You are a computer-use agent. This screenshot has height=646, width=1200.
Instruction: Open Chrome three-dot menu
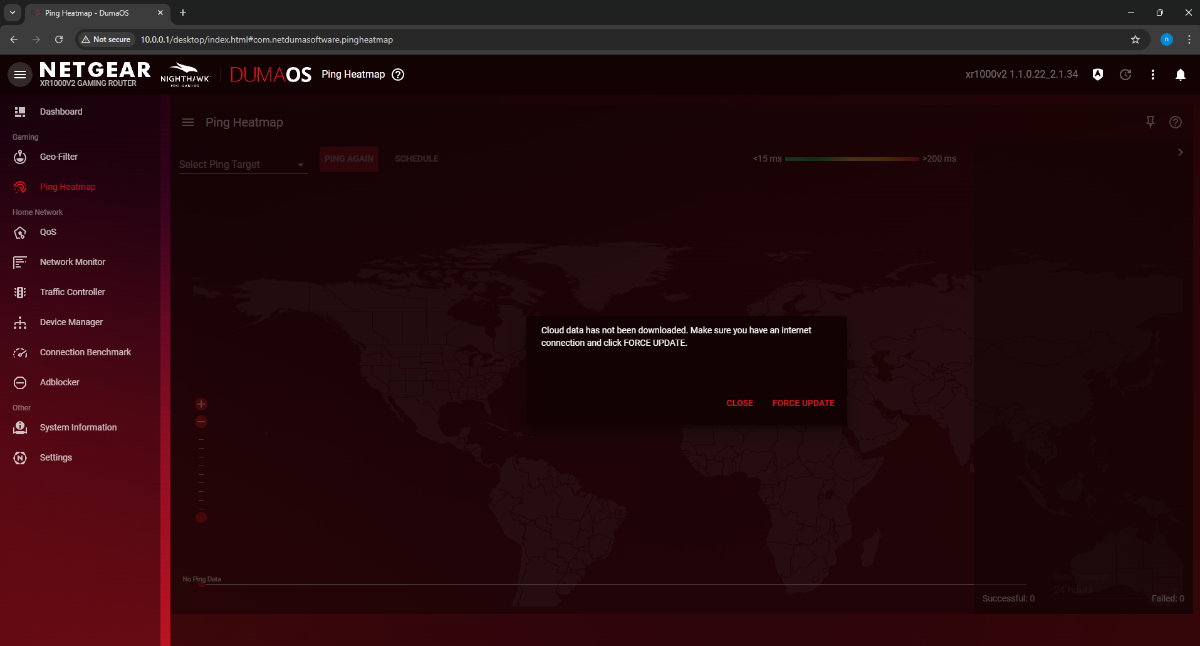tap(1187, 39)
